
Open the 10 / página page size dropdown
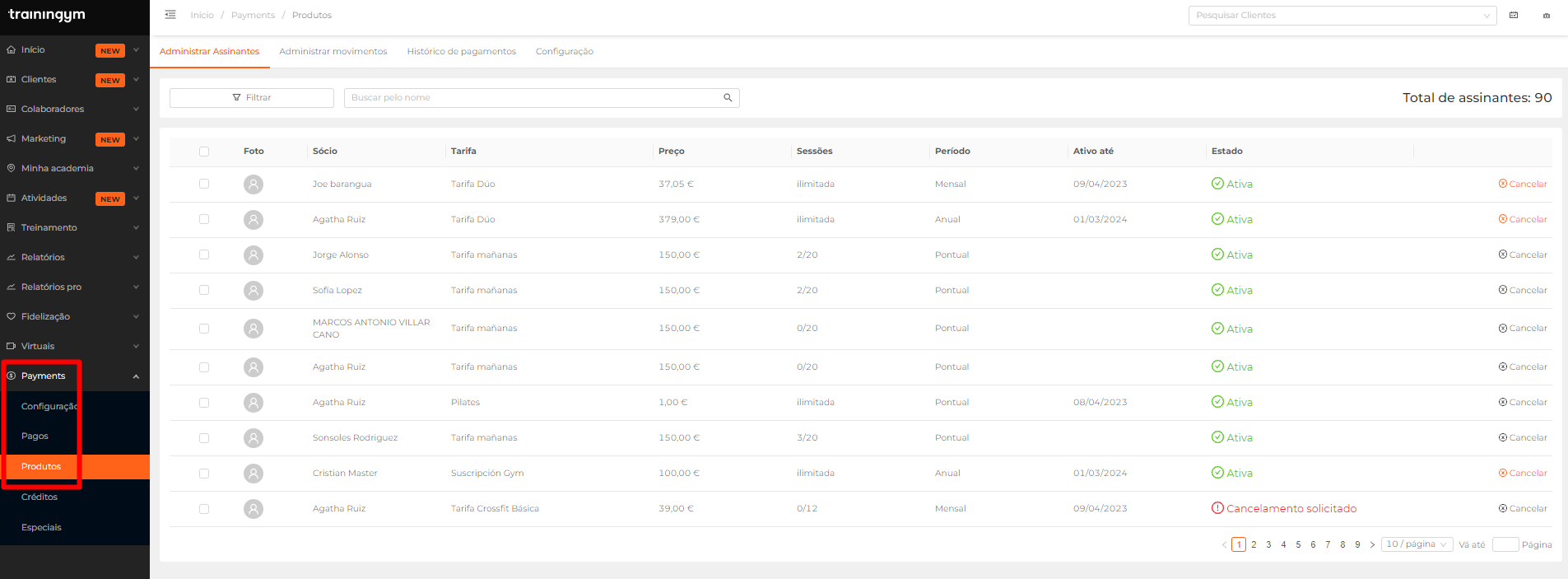pos(1417,544)
